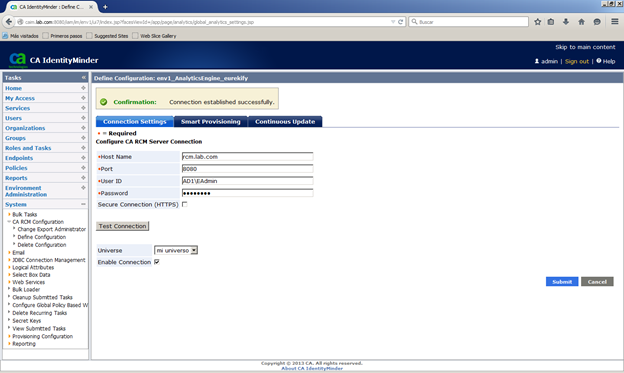Expand the Users task category
624x373 pixels.
click(x=83, y=118)
